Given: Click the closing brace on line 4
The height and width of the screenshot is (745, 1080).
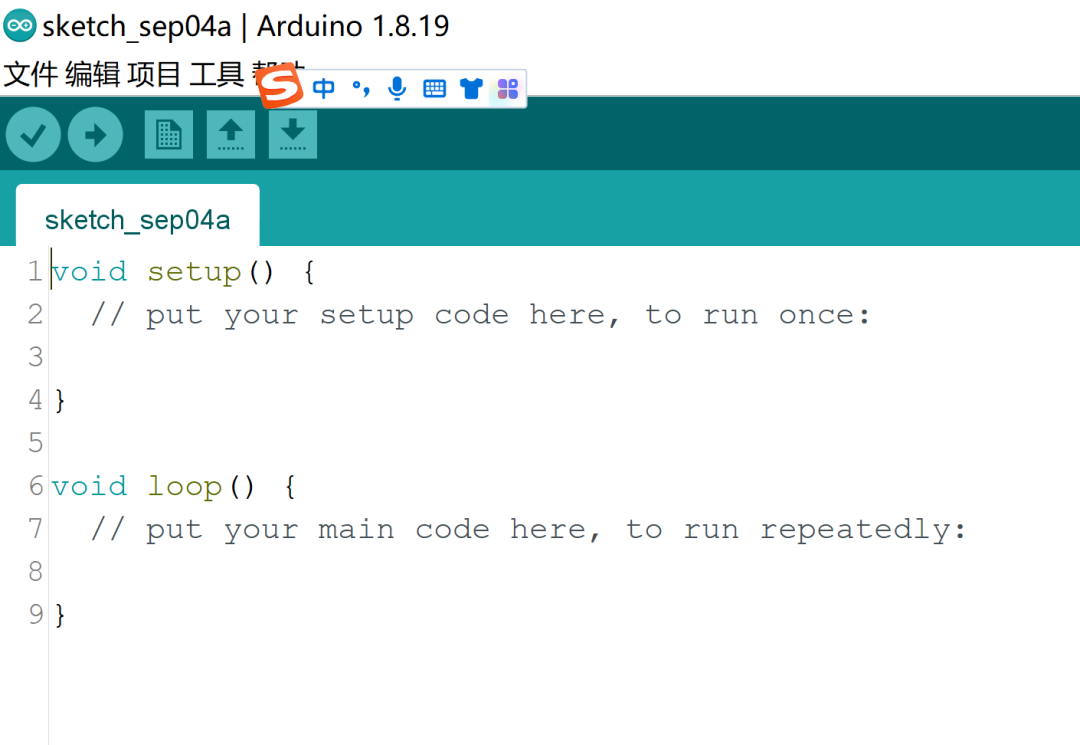Looking at the screenshot, I should pos(60,401).
